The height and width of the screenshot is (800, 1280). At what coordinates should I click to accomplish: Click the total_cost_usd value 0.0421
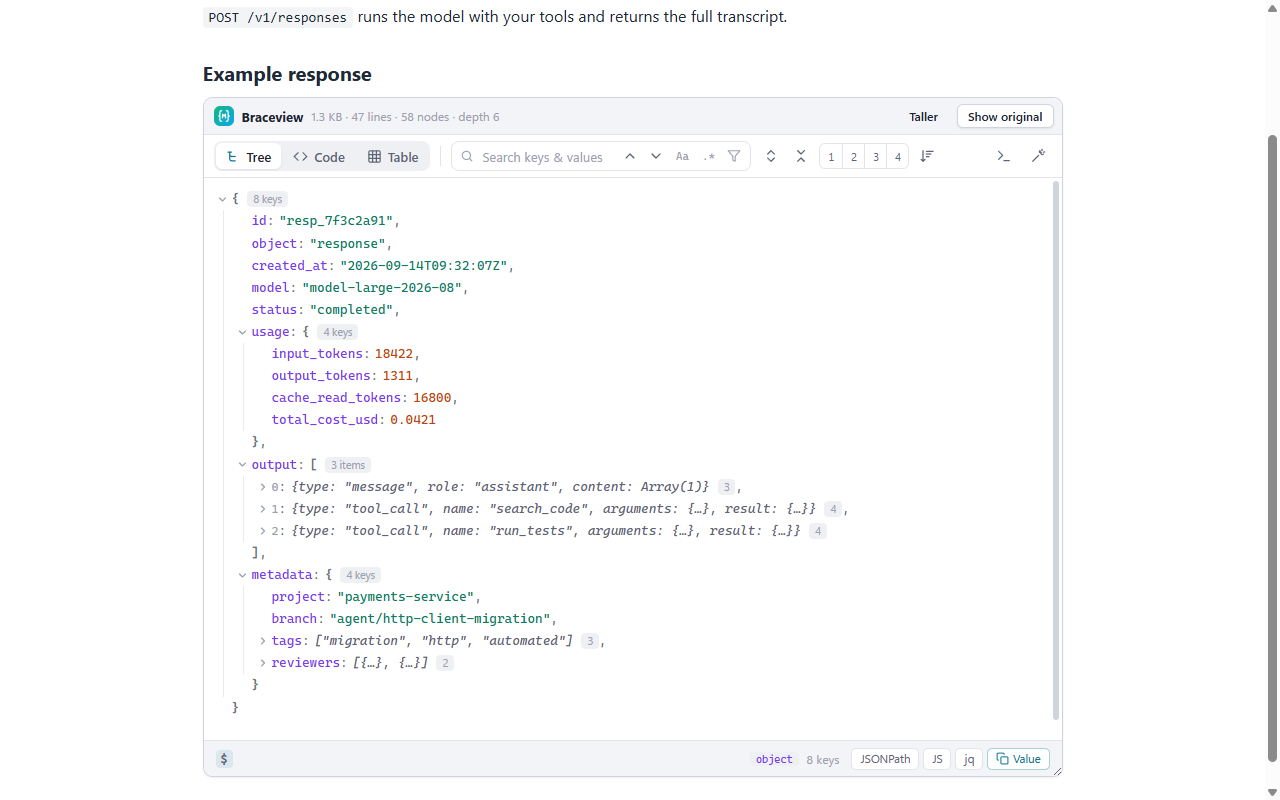pos(413,420)
